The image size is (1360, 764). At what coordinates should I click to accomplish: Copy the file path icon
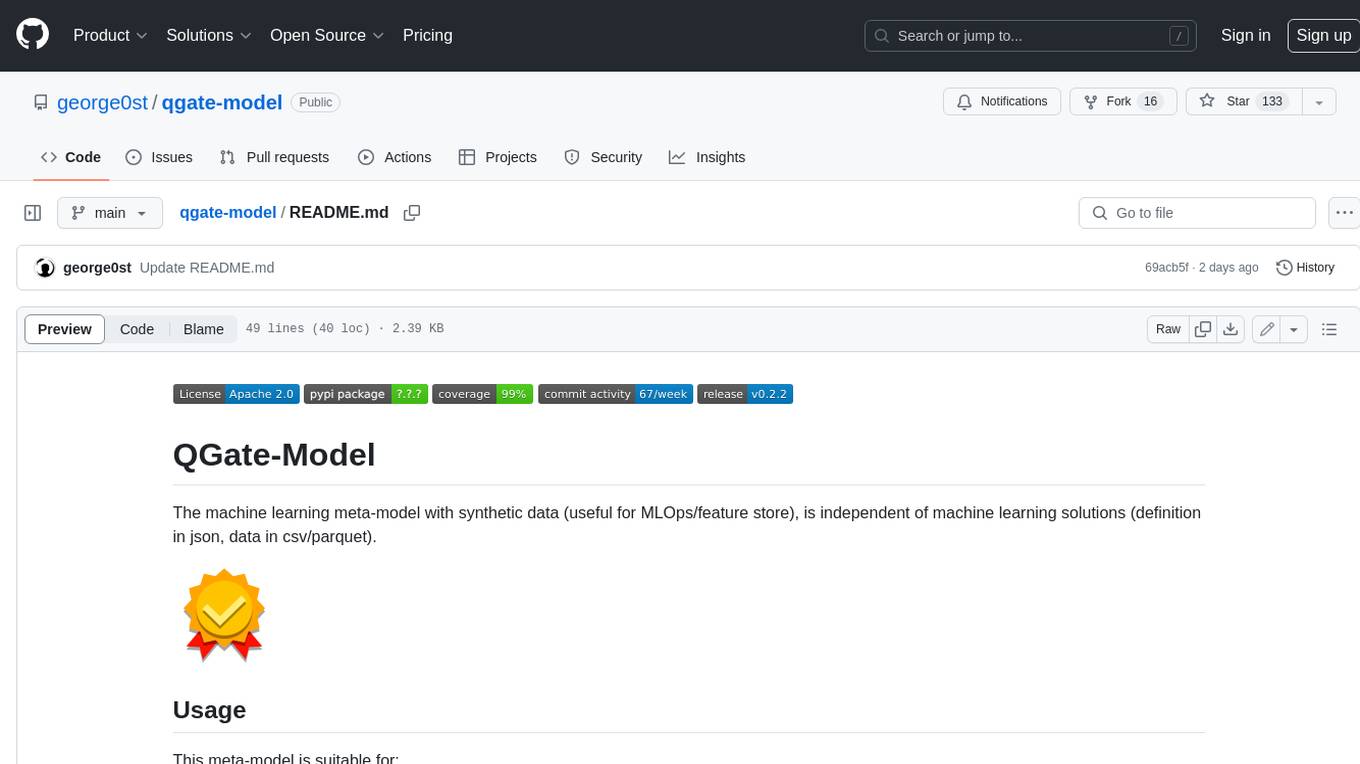(x=412, y=213)
